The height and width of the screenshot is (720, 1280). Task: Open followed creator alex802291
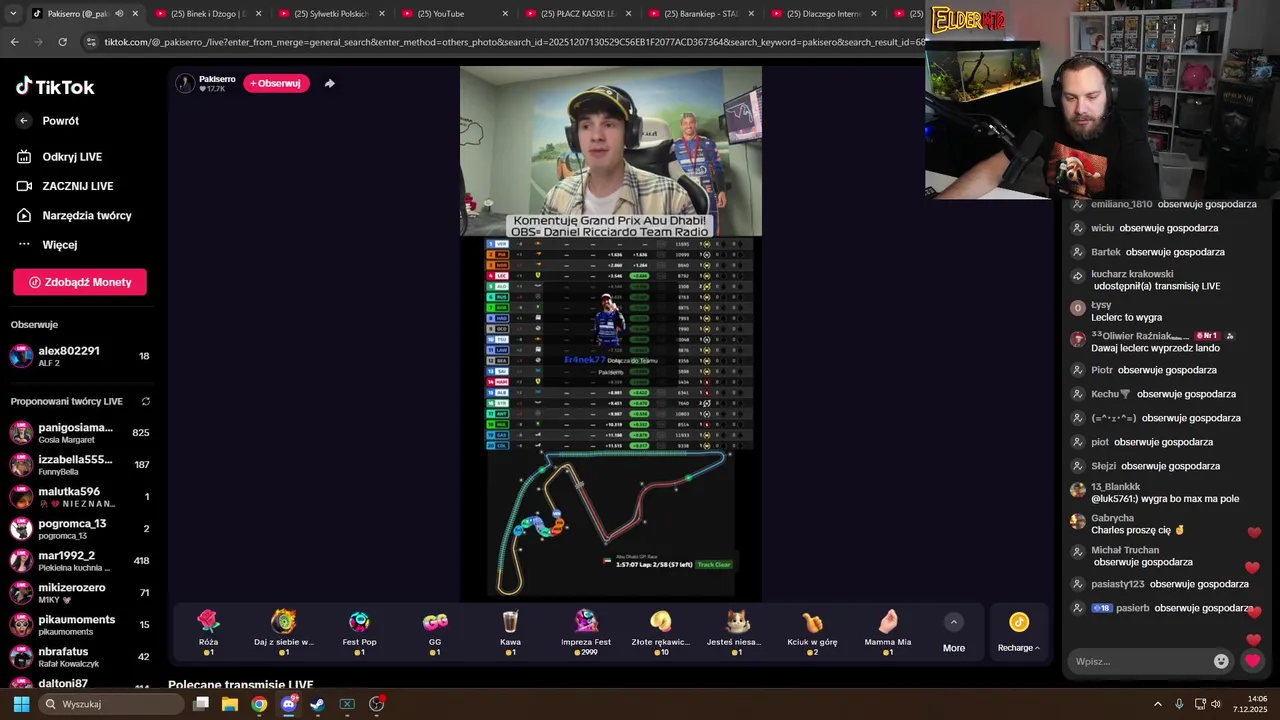pyautogui.click(x=80, y=356)
